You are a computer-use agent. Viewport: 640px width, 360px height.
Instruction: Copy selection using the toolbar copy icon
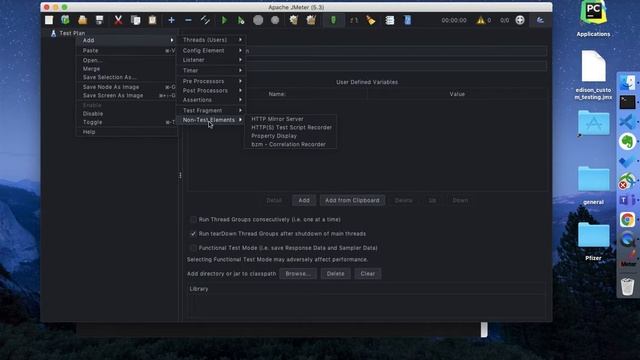[136, 20]
